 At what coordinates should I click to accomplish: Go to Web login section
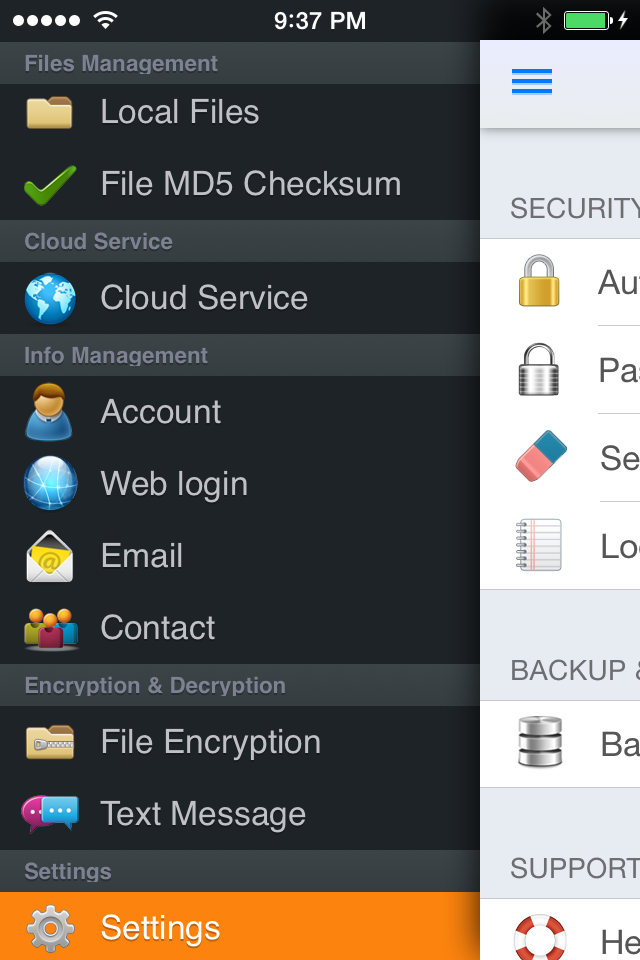click(x=174, y=484)
